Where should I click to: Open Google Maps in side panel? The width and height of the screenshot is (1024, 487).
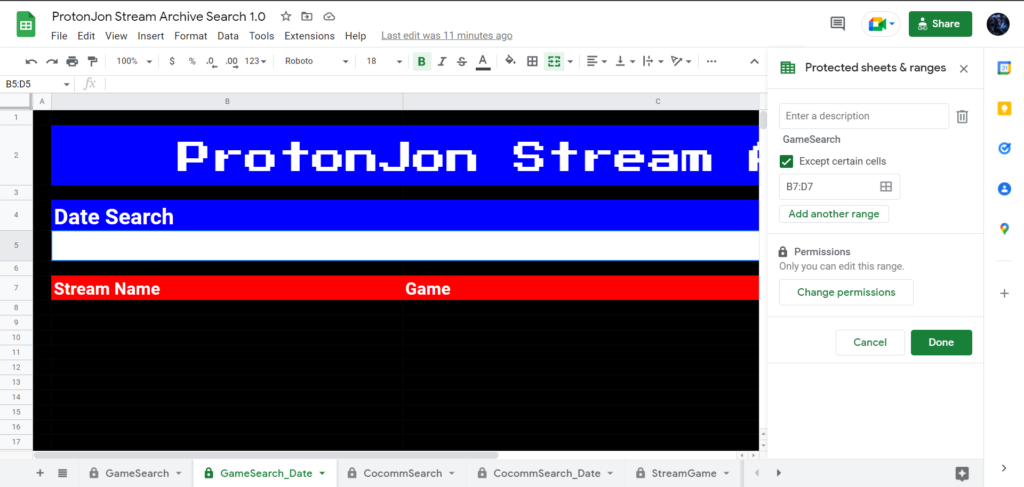click(1004, 229)
